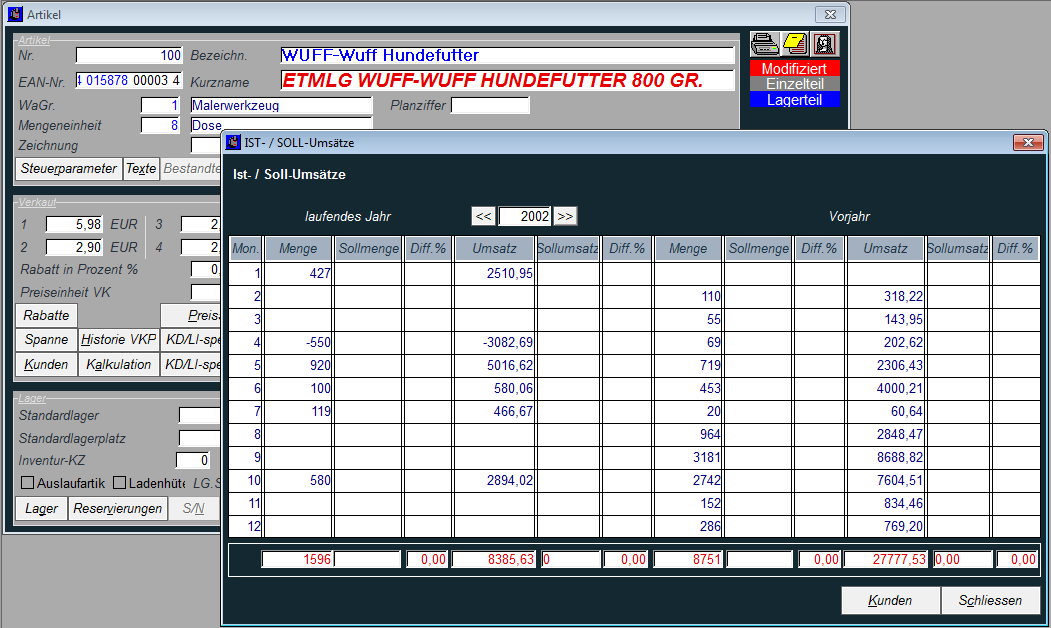Click Menge cell 427 in month 1
The image size is (1051, 628).
298,273
